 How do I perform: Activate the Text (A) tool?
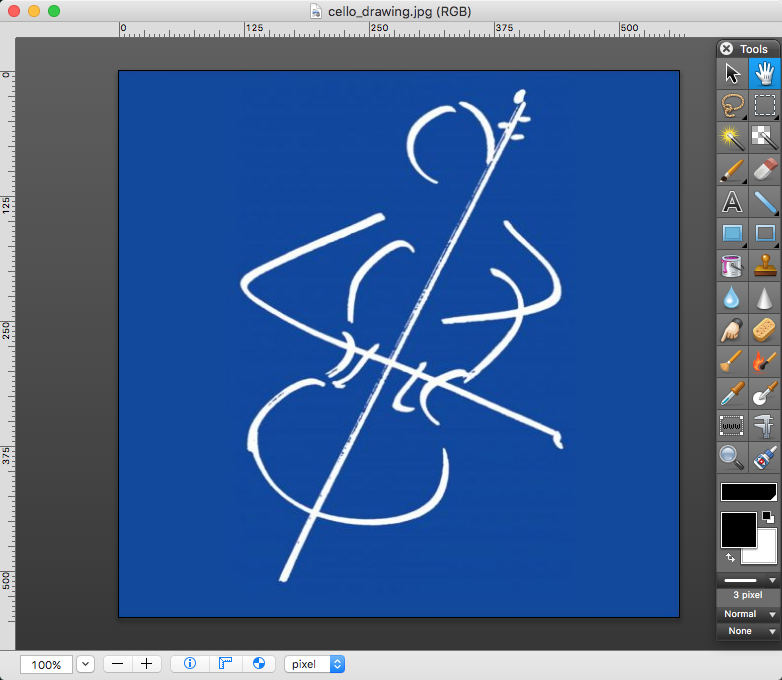coord(732,202)
